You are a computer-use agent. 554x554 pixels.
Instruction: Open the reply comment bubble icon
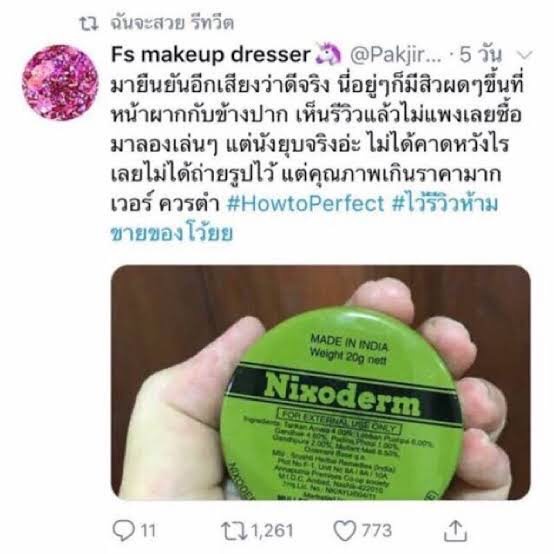tap(124, 530)
